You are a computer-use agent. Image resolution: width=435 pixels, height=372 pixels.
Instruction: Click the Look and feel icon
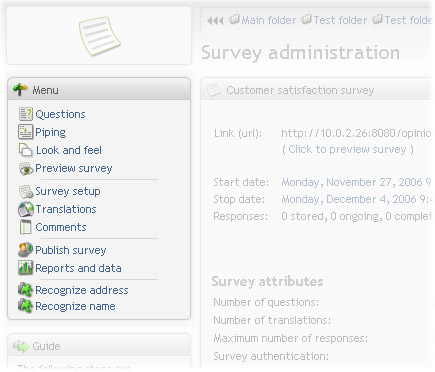click(25, 150)
